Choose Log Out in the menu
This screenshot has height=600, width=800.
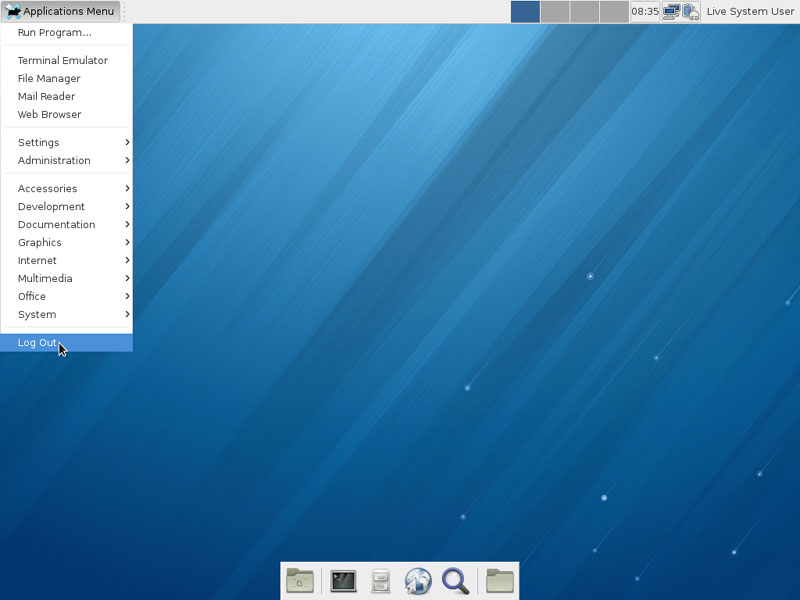[67, 343]
